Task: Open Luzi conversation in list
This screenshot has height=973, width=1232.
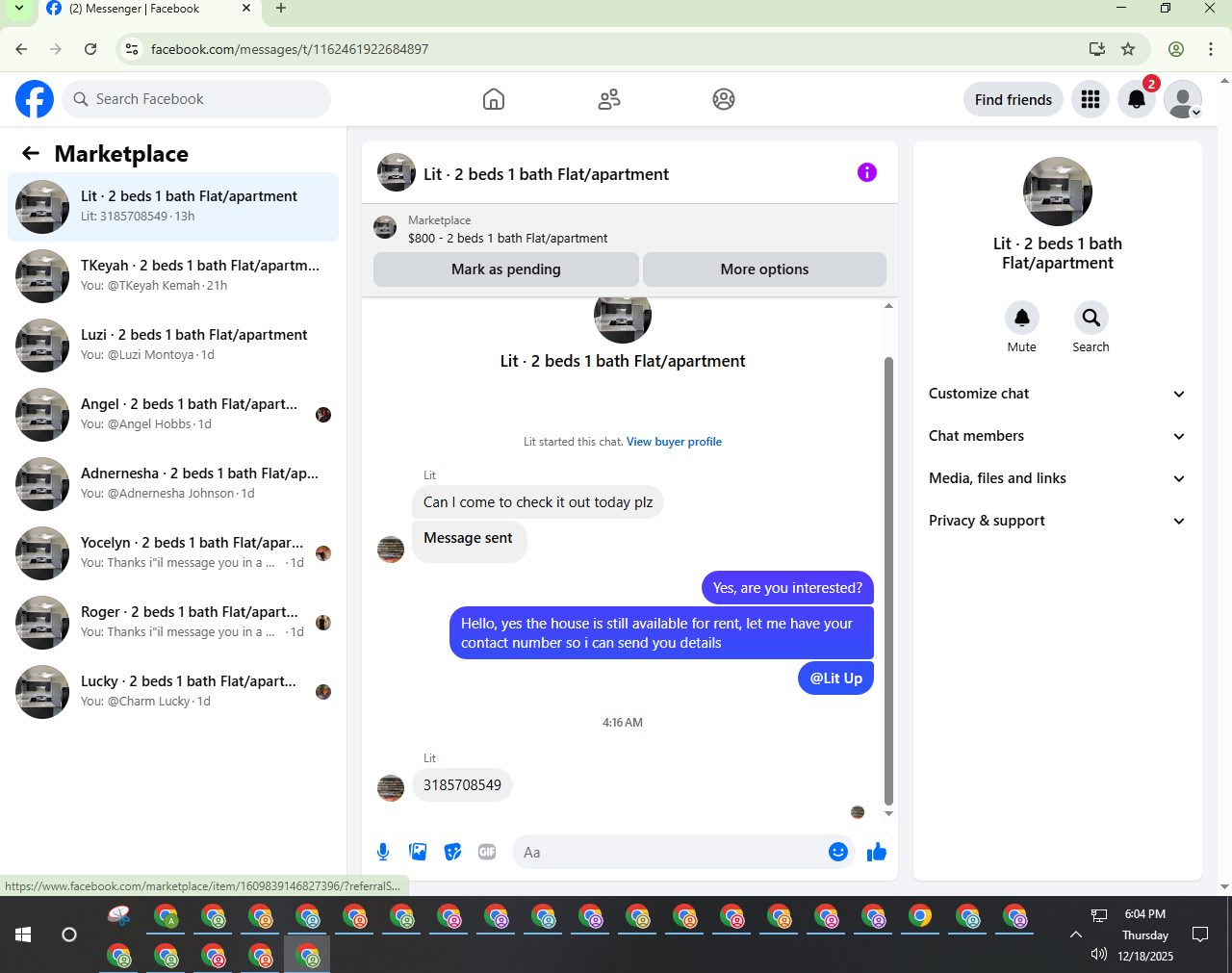Action: [173, 346]
